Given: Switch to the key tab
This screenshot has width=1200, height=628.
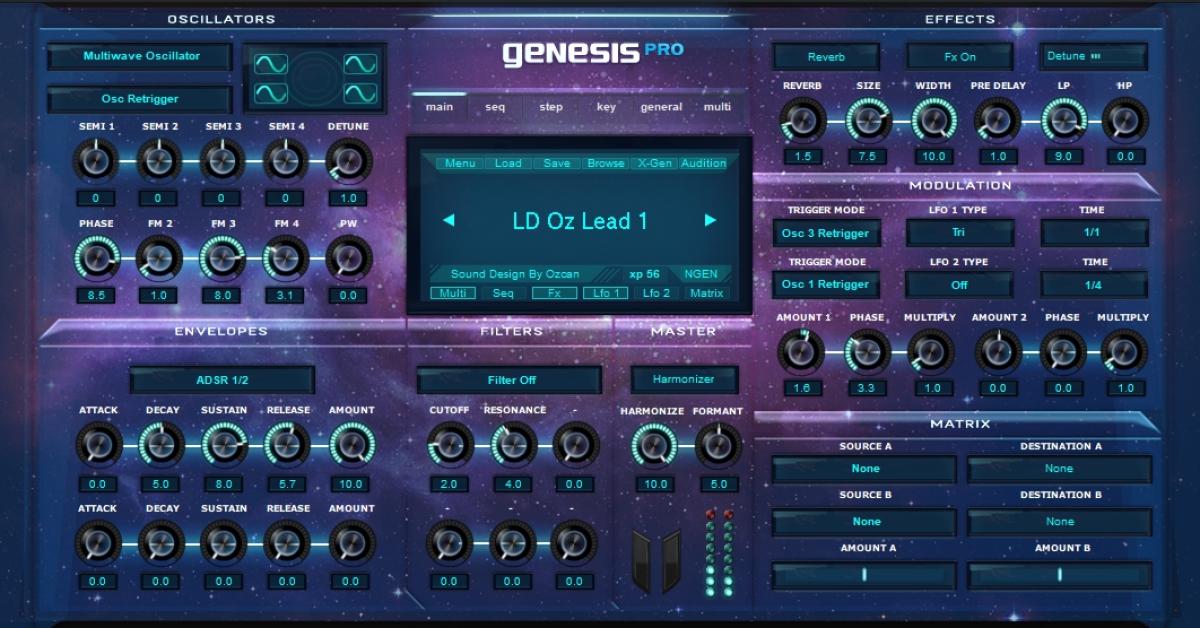Looking at the screenshot, I should click(x=606, y=107).
